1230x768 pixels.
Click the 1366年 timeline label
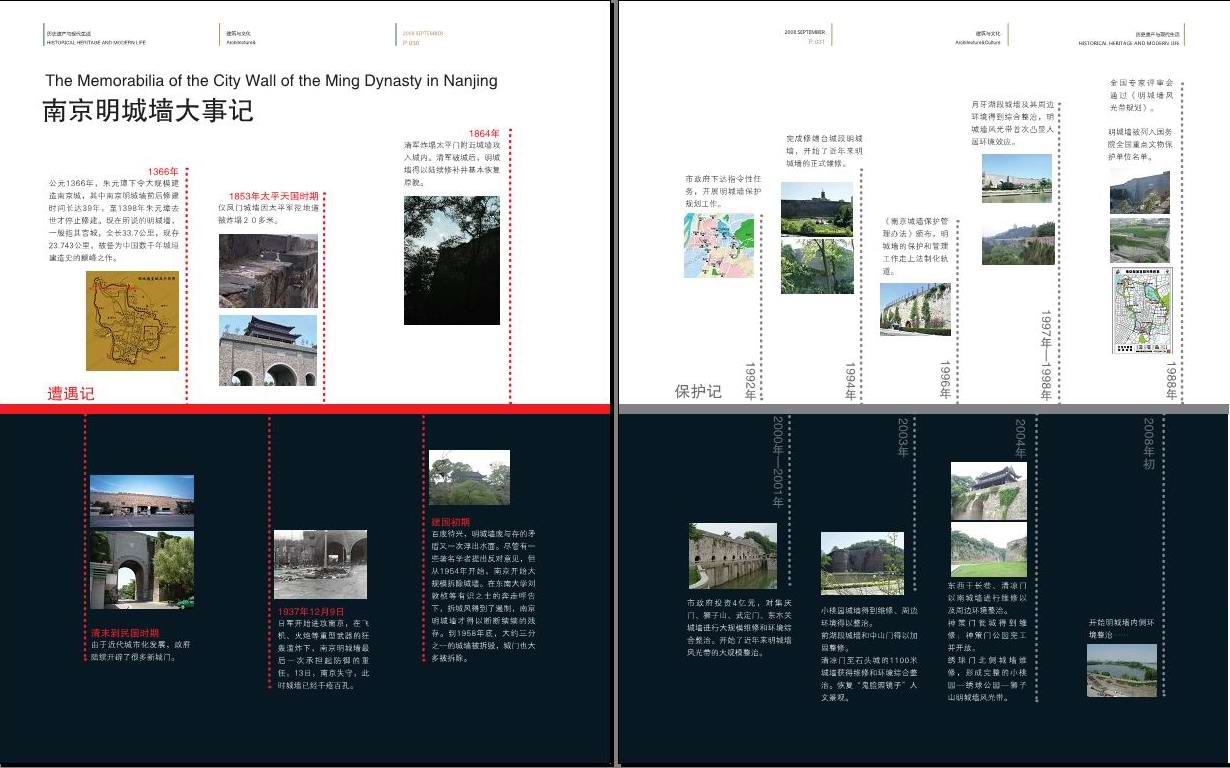click(163, 172)
